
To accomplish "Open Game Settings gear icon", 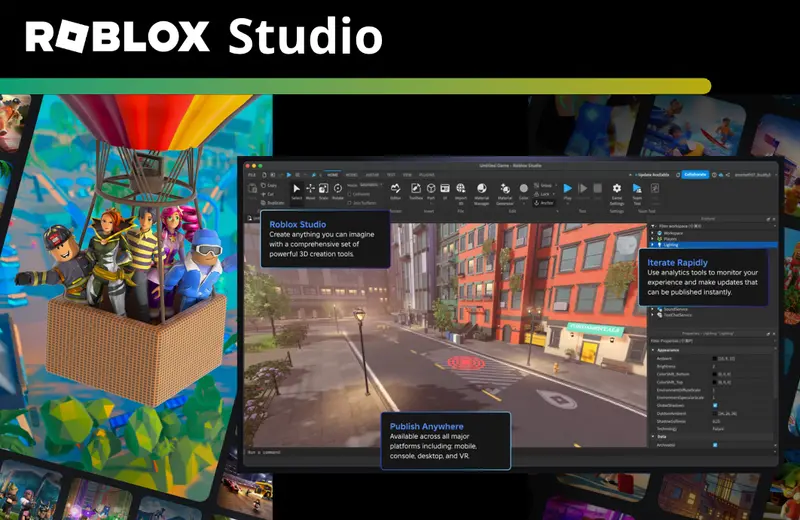I will (x=616, y=189).
